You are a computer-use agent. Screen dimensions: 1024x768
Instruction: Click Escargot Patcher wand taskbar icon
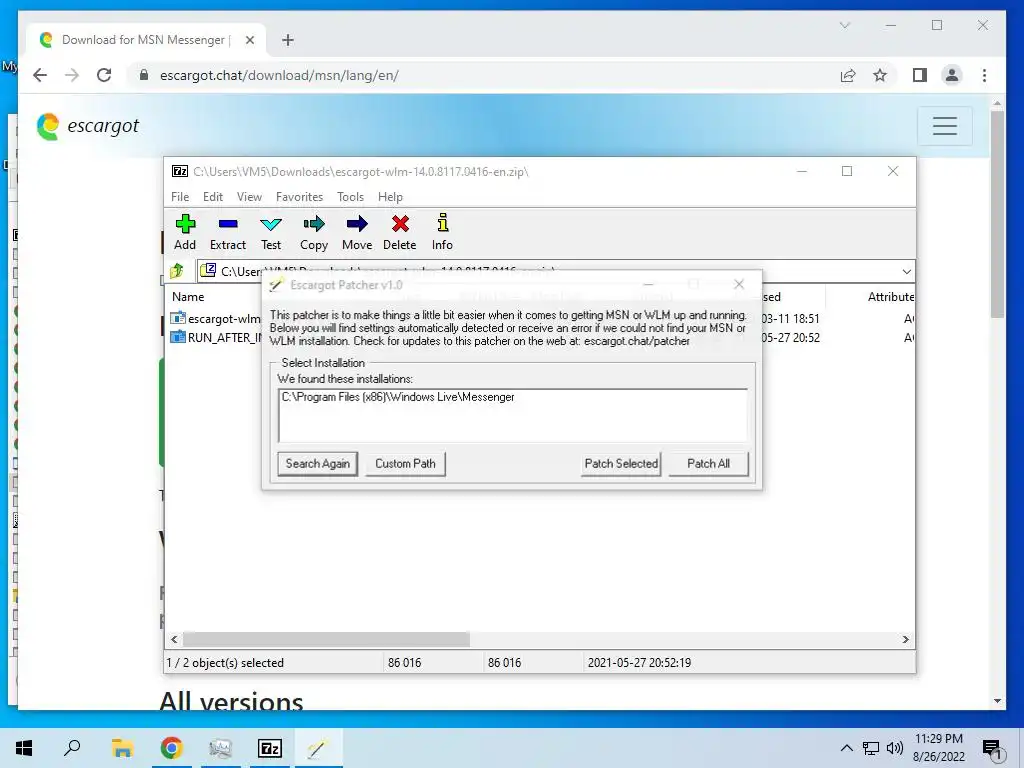pyautogui.click(x=318, y=748)
